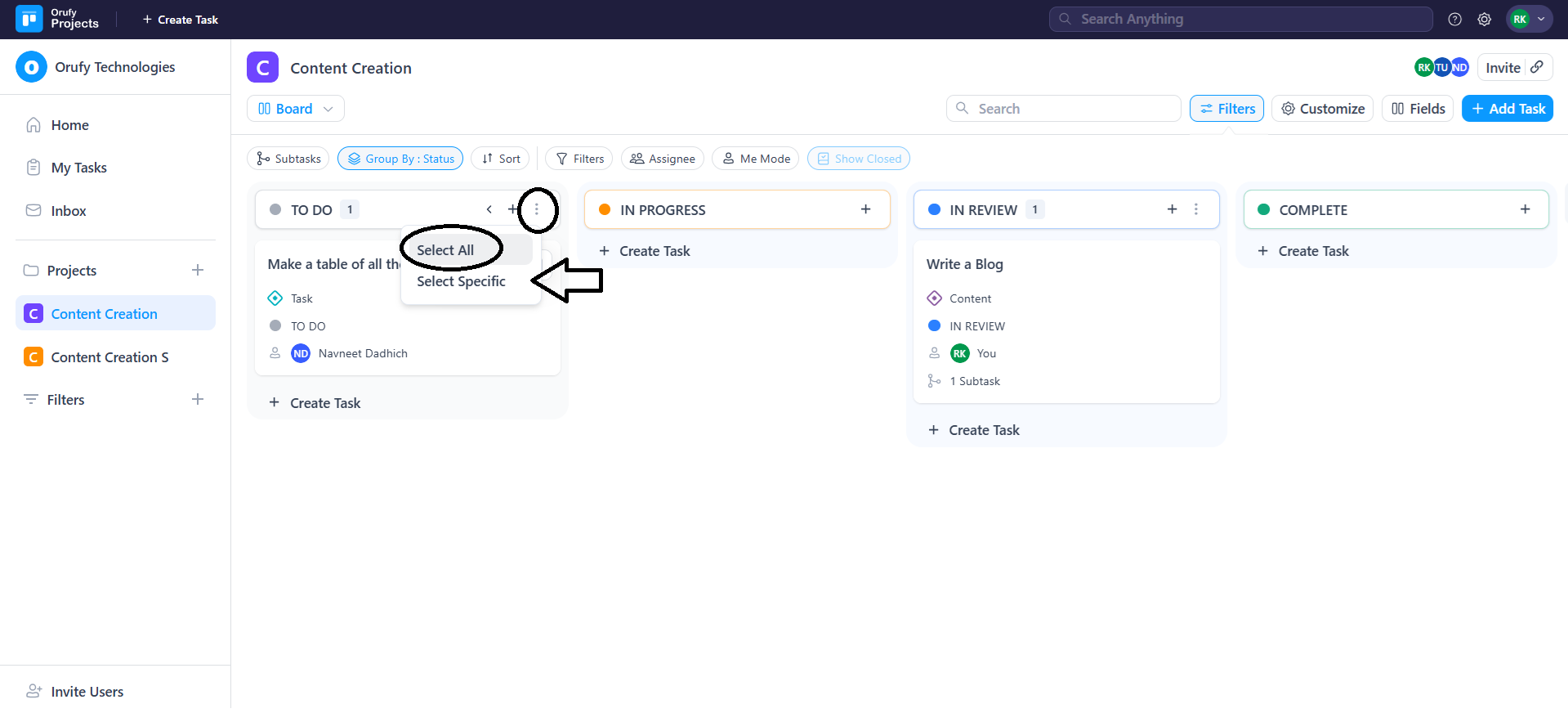The height and width of the screenshot is (713, 1568).
Task: Choose Select Specific from menu
Action: 461,281
